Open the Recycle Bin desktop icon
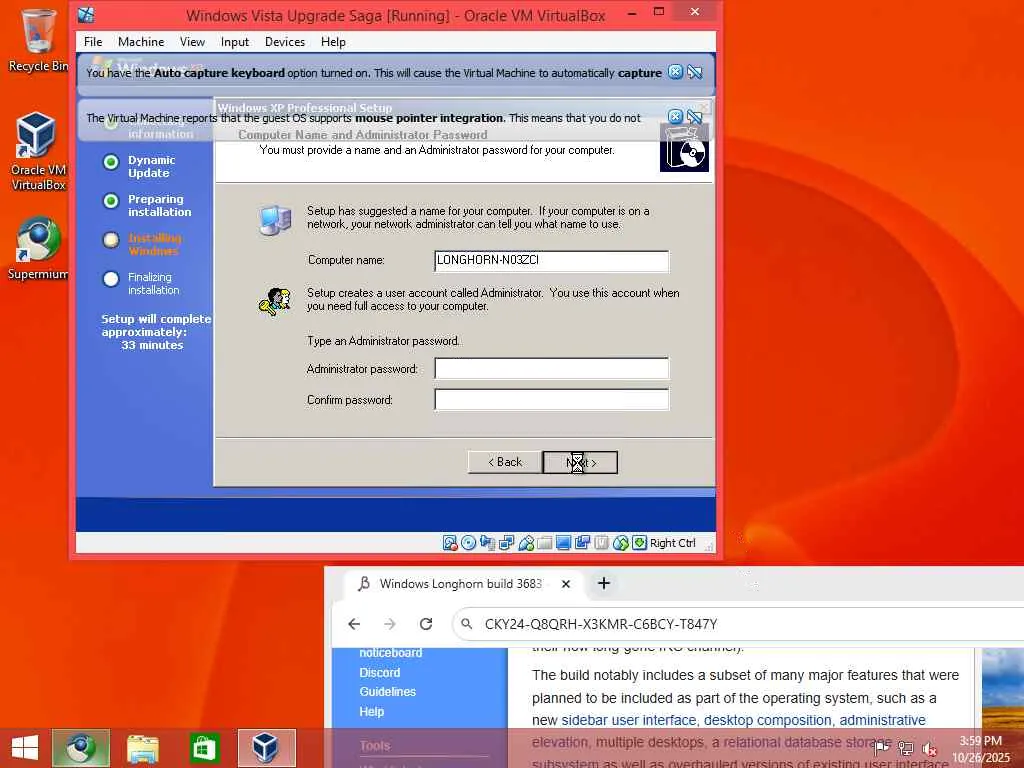 point(38,39)
